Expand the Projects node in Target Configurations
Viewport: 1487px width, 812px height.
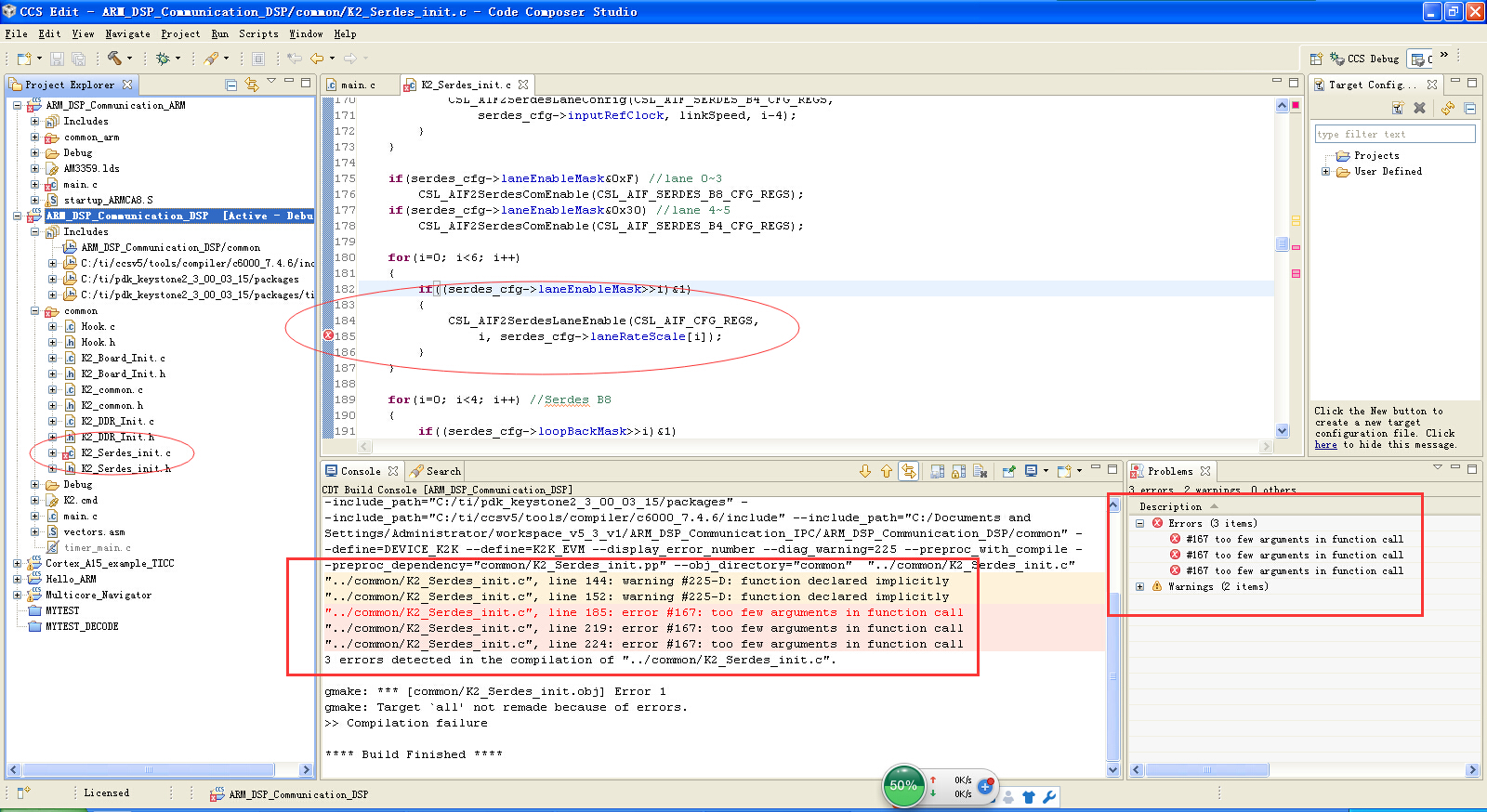1368,155
